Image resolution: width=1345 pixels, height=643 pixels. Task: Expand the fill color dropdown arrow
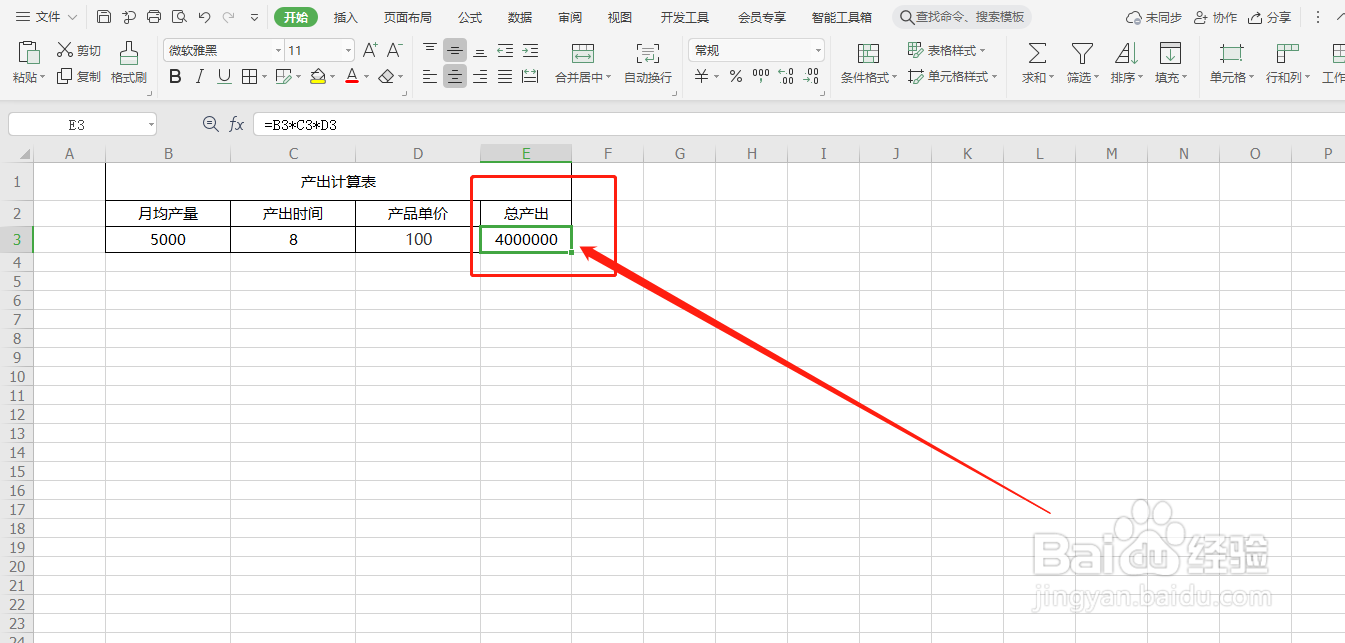coord(332,77)
